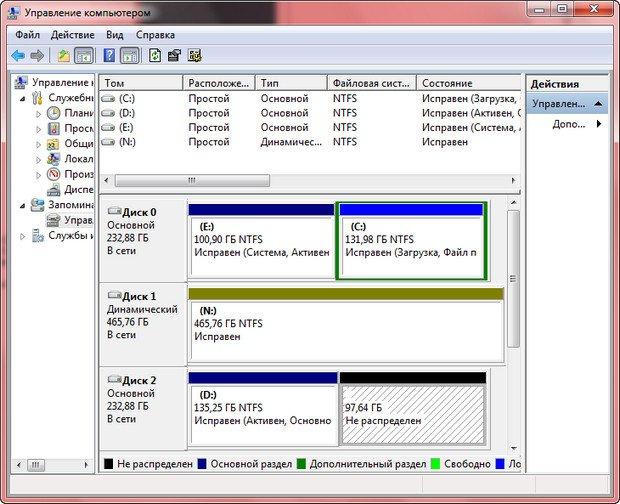Viewport: 620px width, 504px height.
Task: Select the (C:) 131,98 ГБ partition
Action: tap(411, 240)
